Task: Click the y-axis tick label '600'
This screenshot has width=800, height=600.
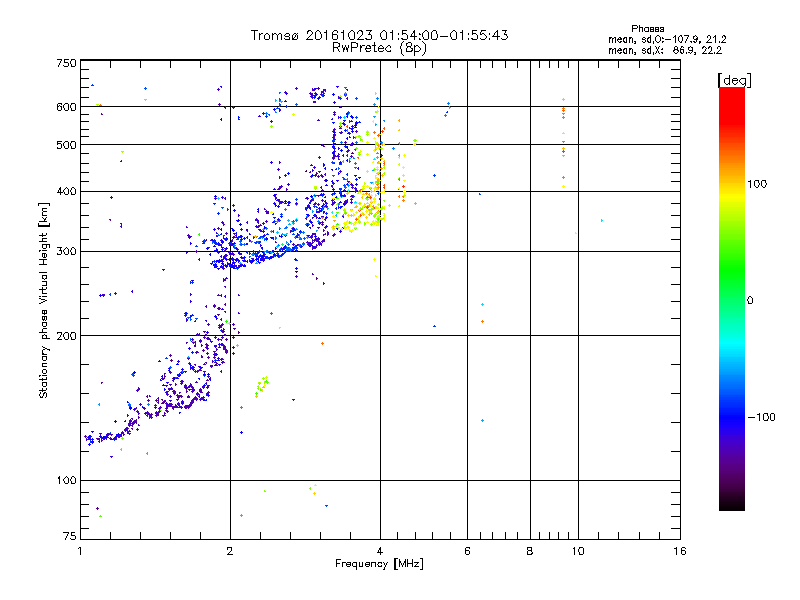Action: (66, 107)
